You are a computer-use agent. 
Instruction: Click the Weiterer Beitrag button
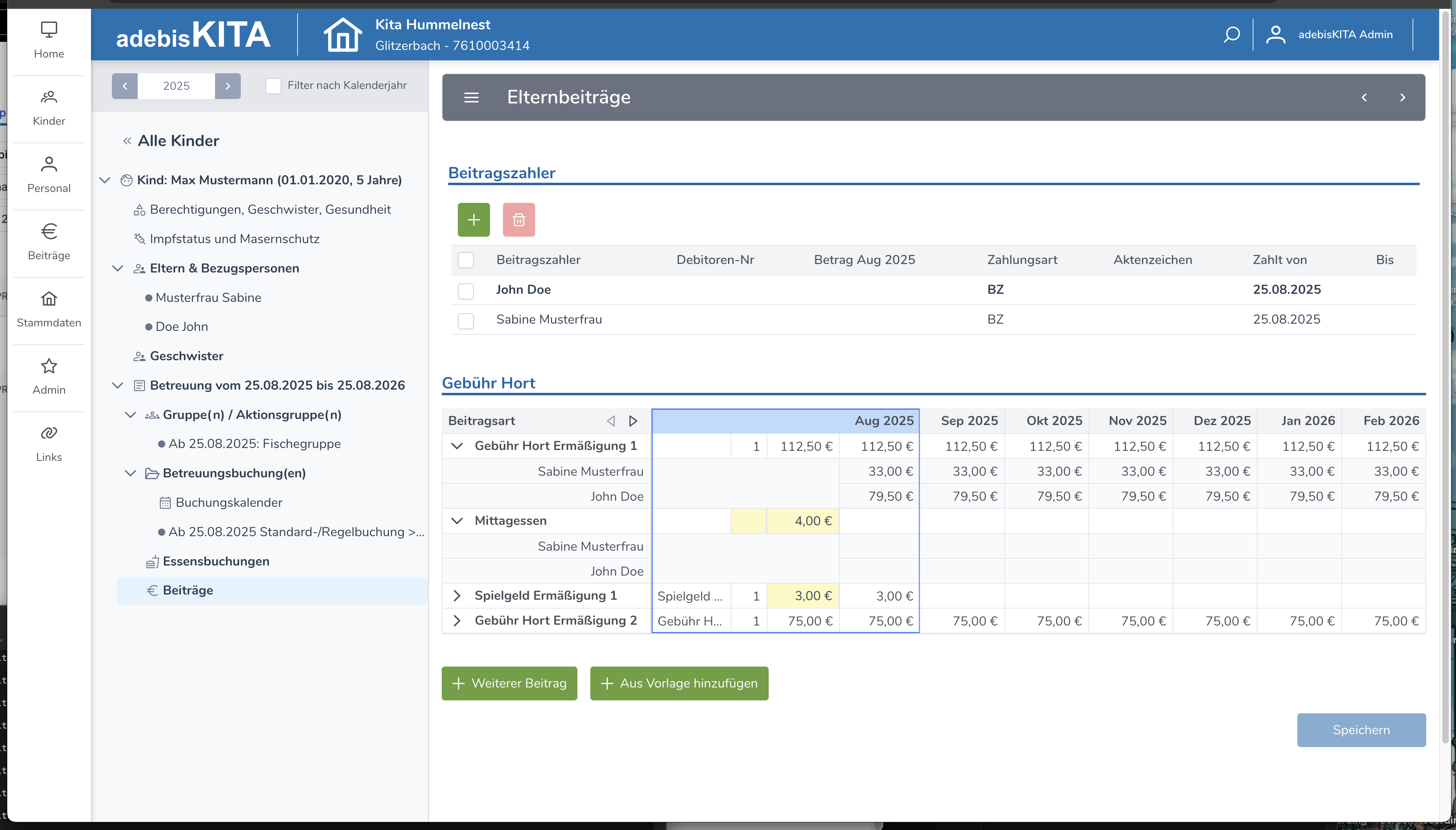[x=509, y=683]
